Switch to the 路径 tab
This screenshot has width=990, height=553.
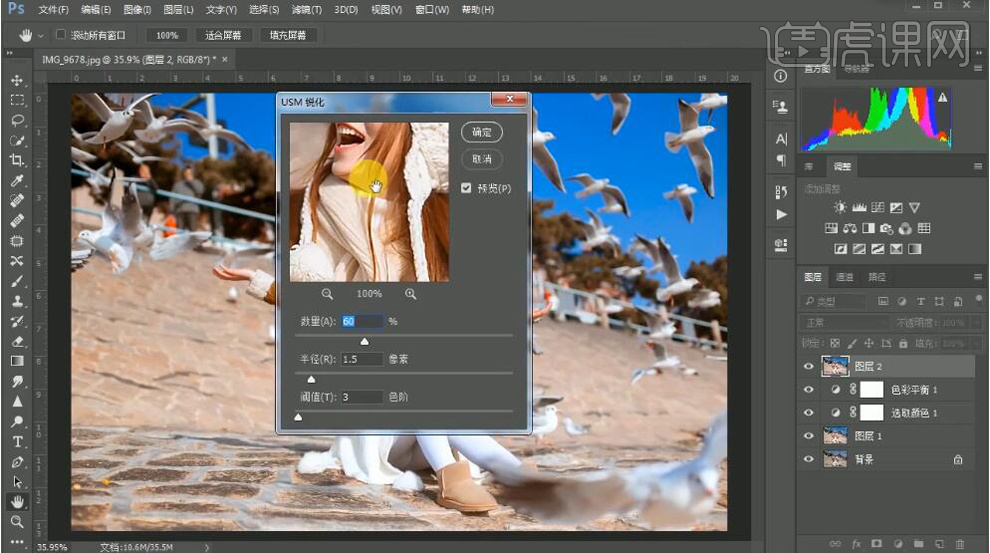coord(876,277)
